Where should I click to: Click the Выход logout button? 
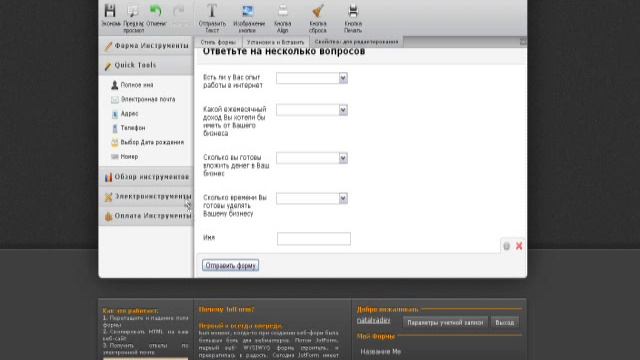[x=504, y=322]
